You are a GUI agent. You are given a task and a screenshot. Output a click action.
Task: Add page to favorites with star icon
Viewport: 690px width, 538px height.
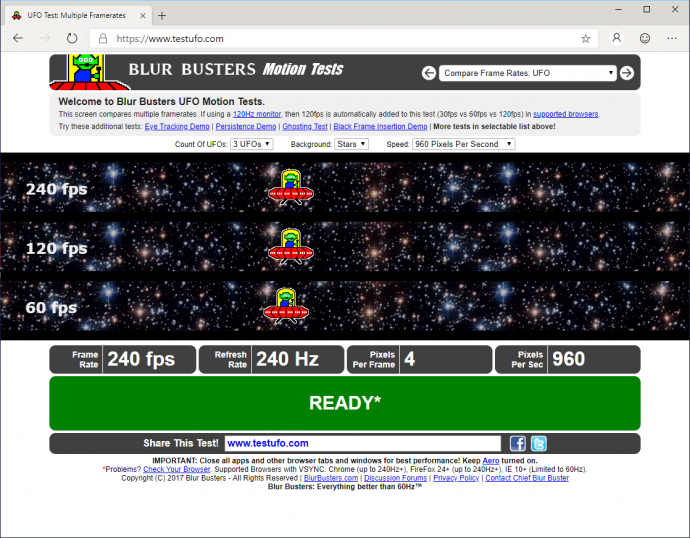point(585,38)
